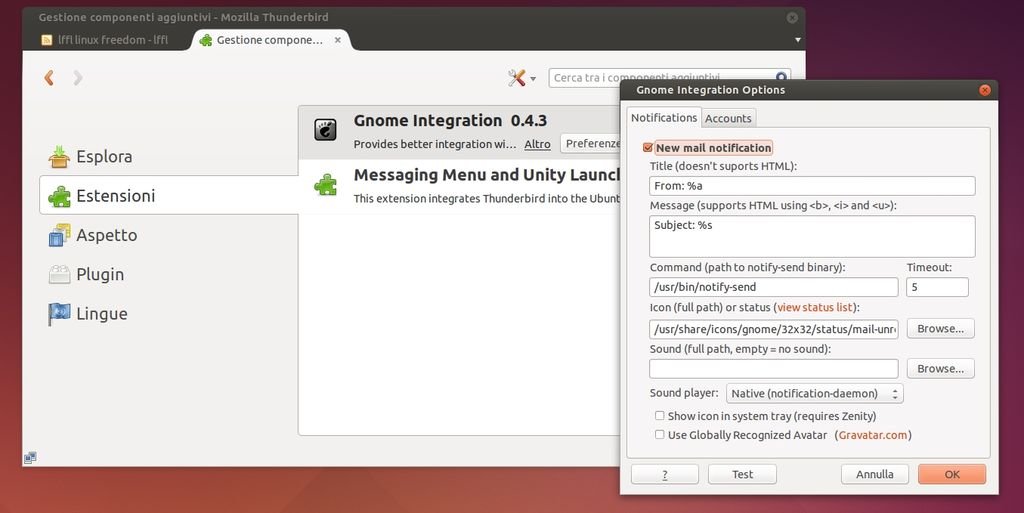Open the Sound player dropdown

[x=814, y=394]
